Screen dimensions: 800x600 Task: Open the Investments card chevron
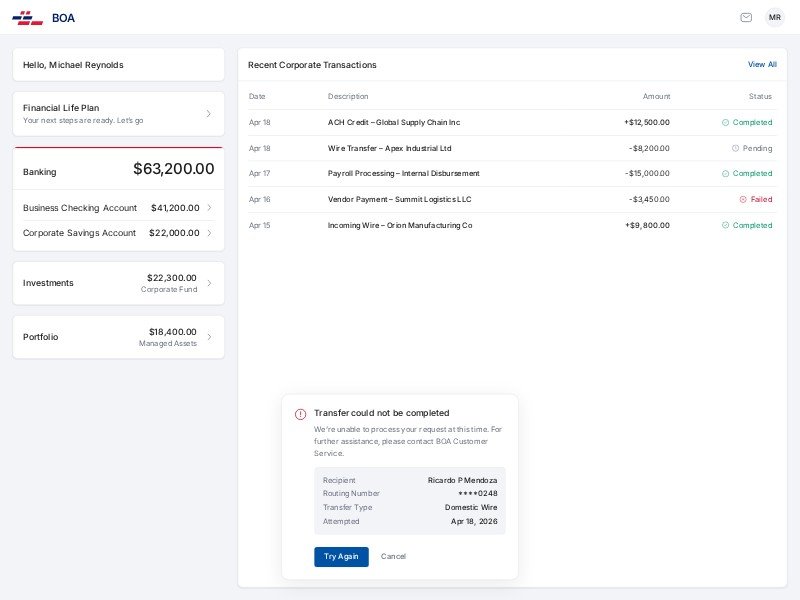pos(209,283)
